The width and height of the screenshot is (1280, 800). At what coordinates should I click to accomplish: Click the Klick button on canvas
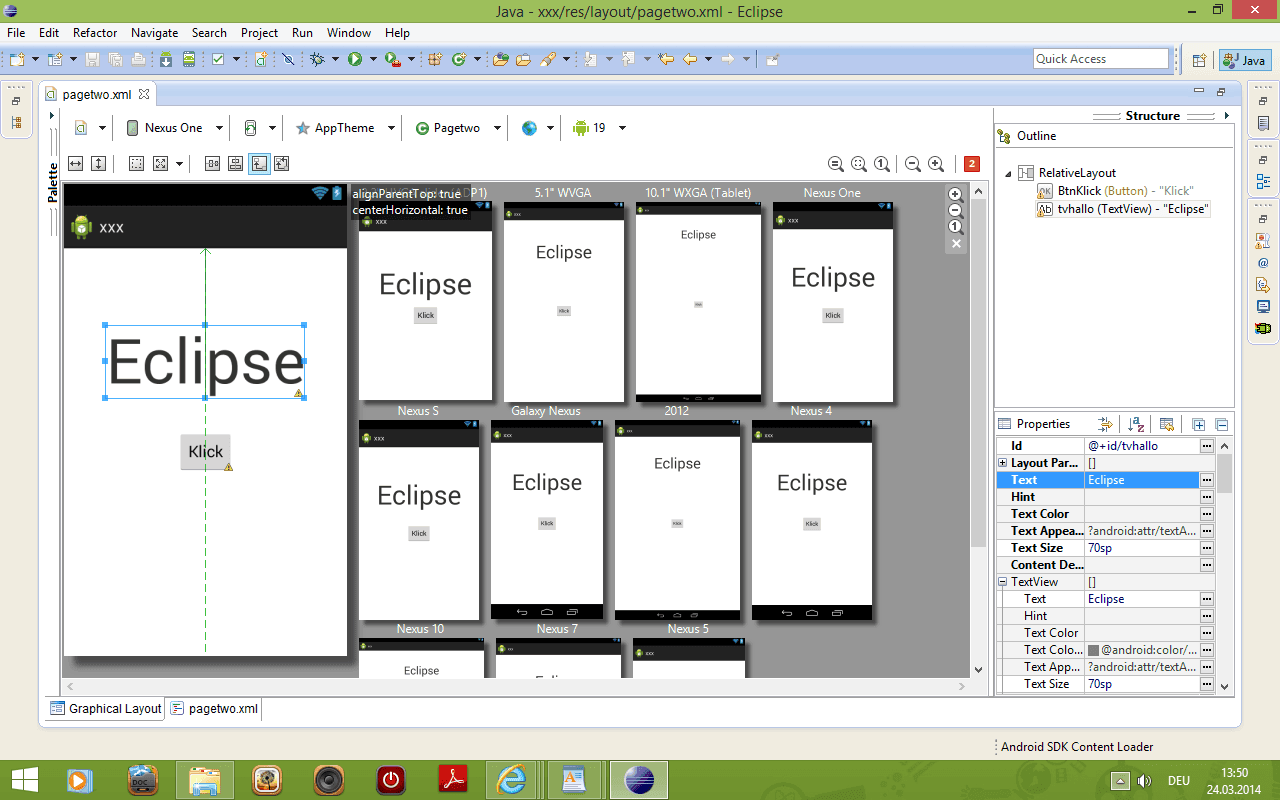tap(205, 452)
